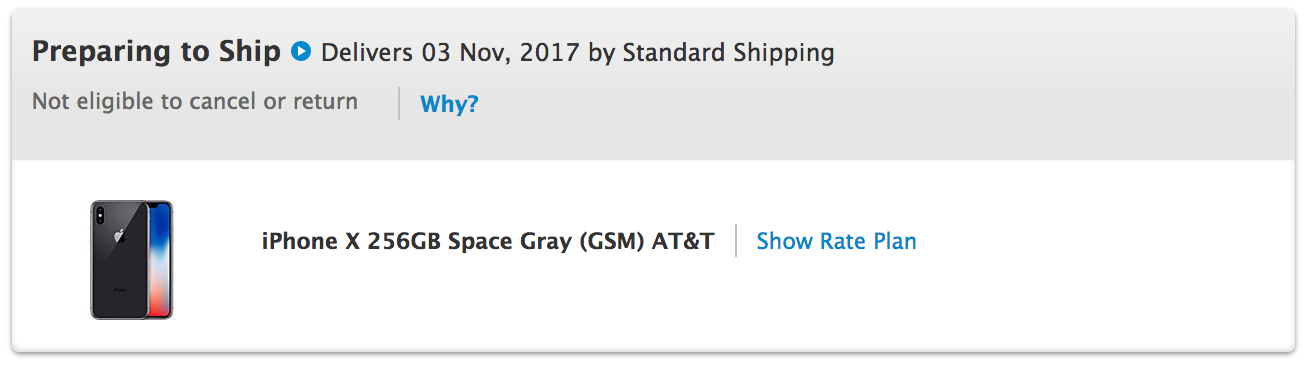Click the word Ship in the status heading
This screenshot has height=380, width=1314.
pyautogui.click(x=248, y=52)
